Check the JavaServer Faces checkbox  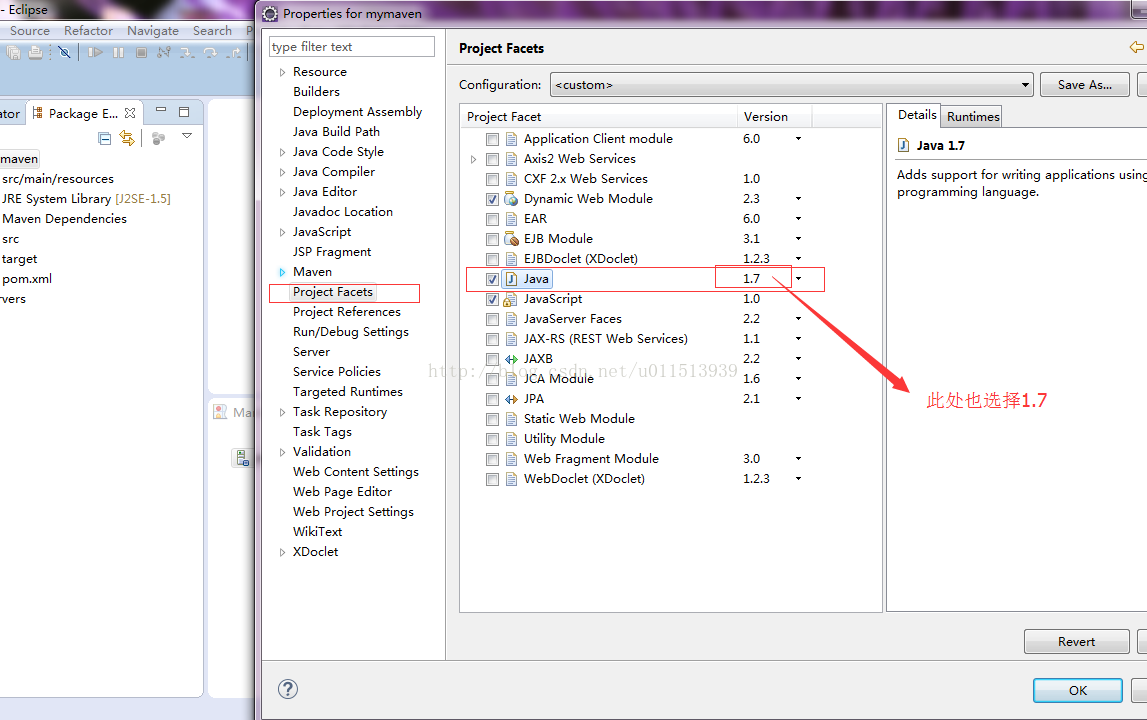coord(492,319)
